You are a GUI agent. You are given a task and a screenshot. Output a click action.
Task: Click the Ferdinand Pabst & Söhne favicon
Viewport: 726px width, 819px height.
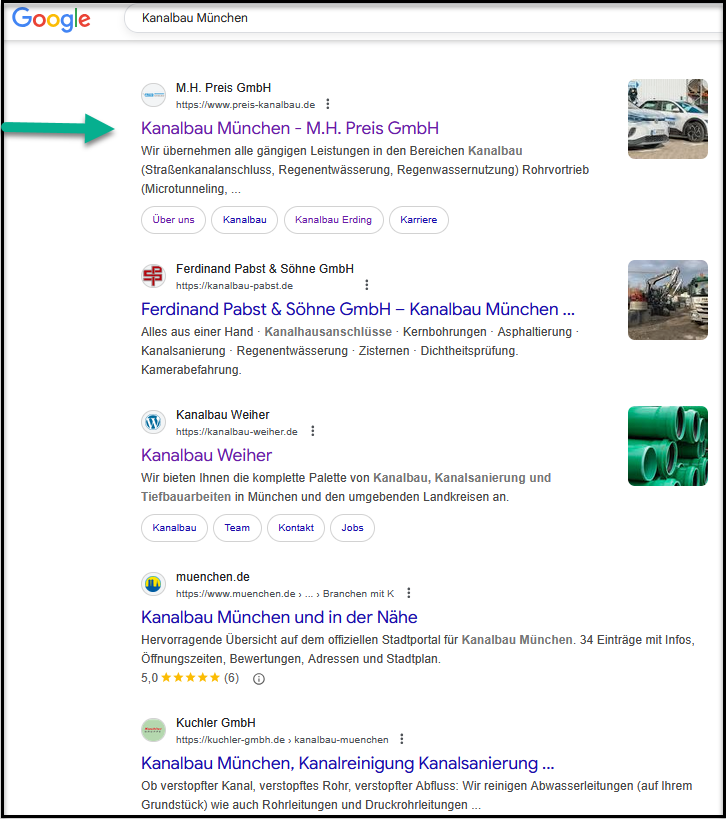tap(153, 276)
